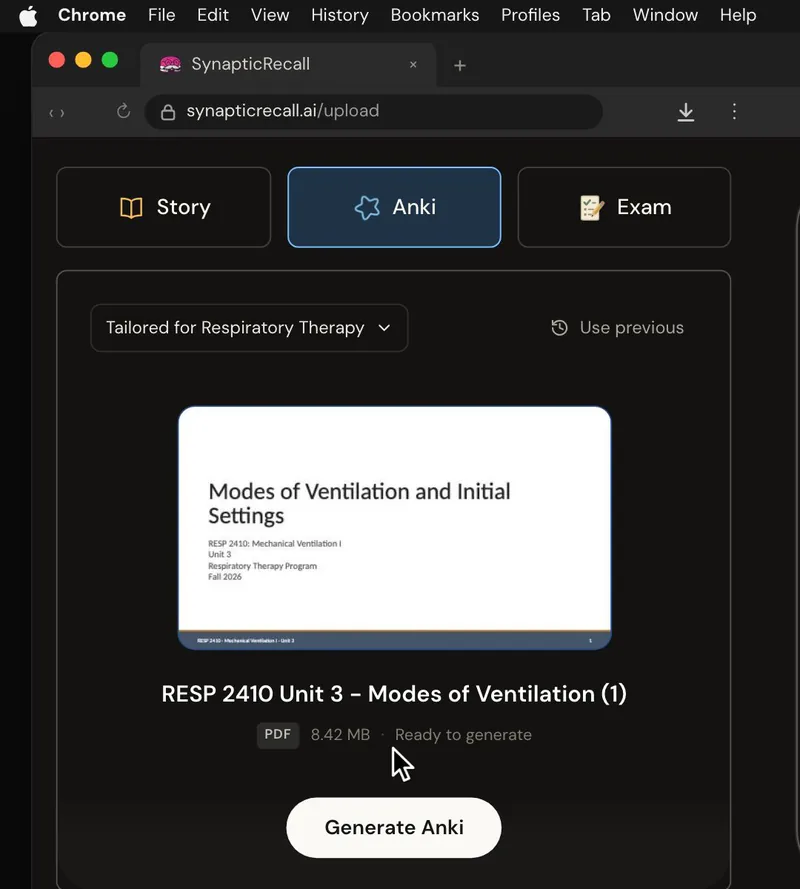Select the Anki mode

[394, 207]
